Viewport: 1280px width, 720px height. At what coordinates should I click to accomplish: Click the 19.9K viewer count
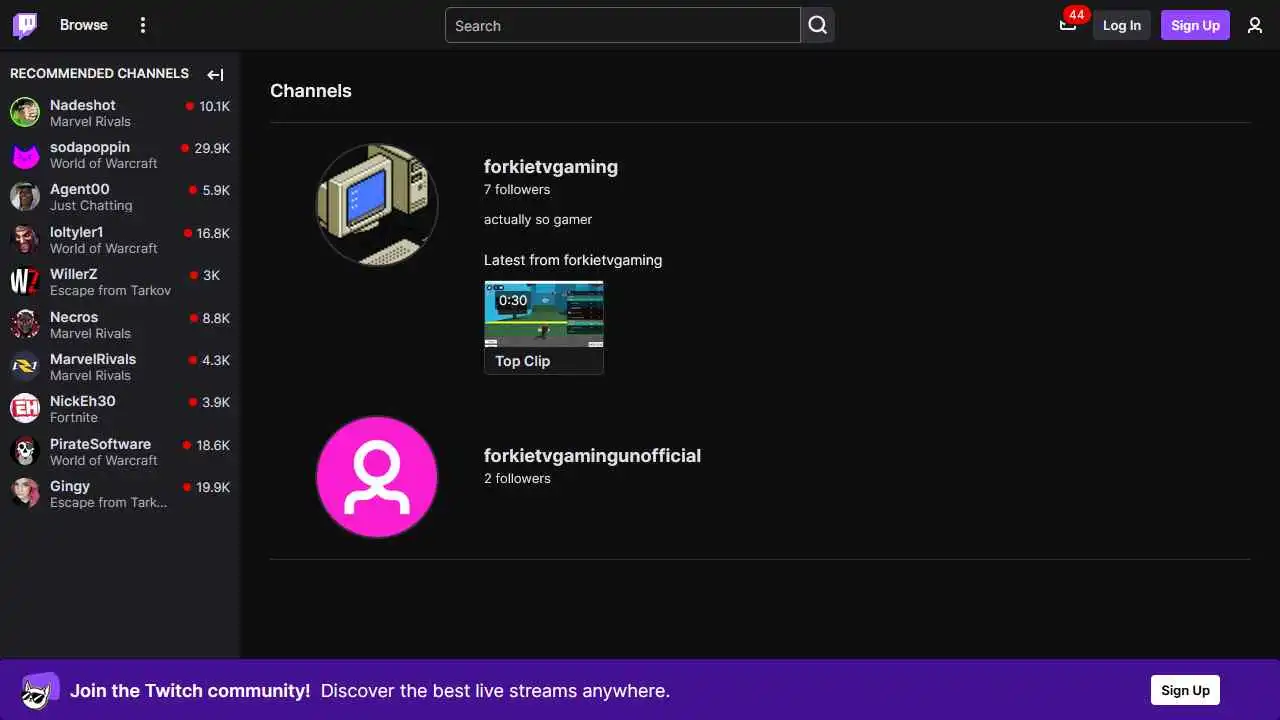[x=213, y=487]
